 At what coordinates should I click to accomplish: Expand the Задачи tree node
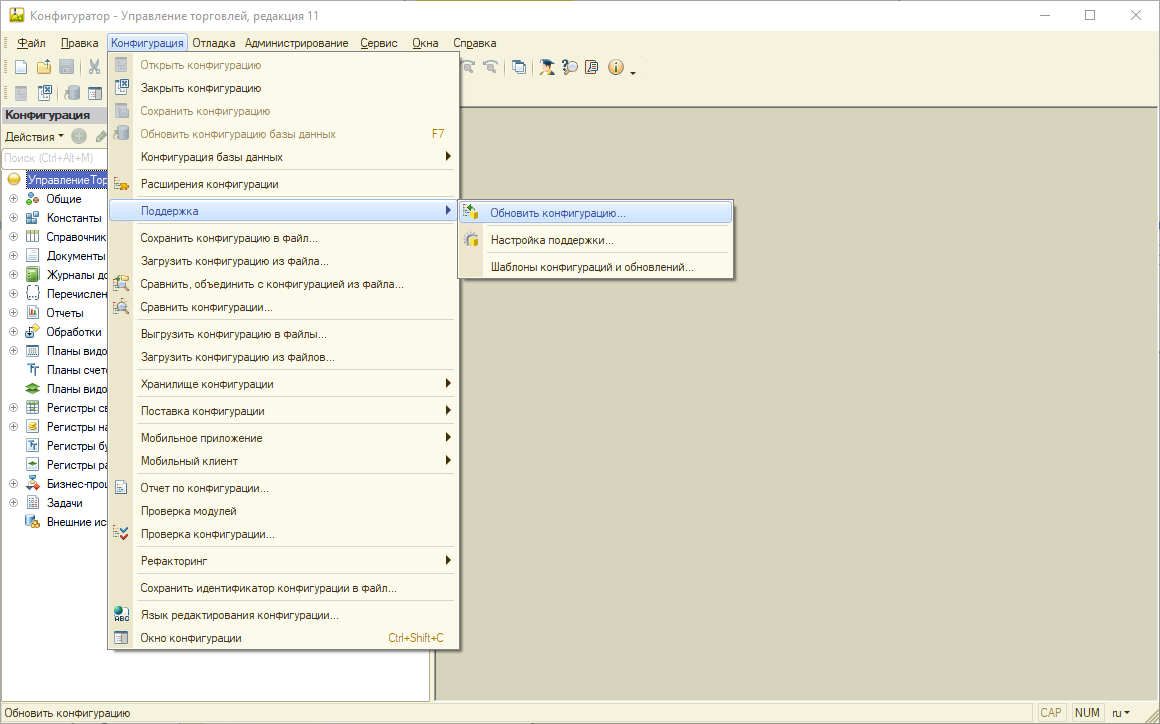pos(14,503)
